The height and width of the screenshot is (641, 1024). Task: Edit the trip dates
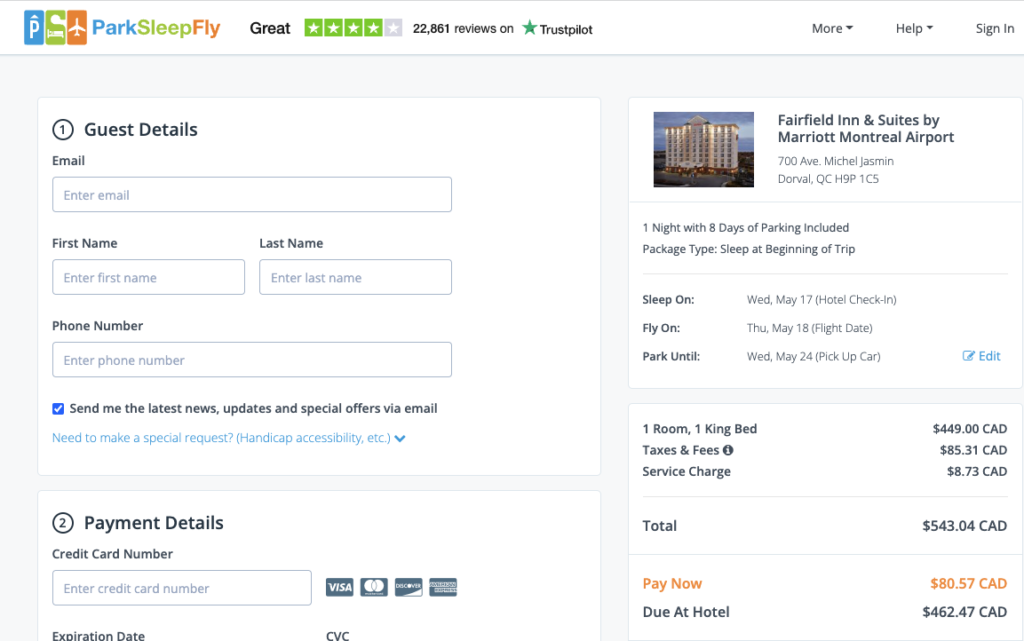[x=981, y=356]
